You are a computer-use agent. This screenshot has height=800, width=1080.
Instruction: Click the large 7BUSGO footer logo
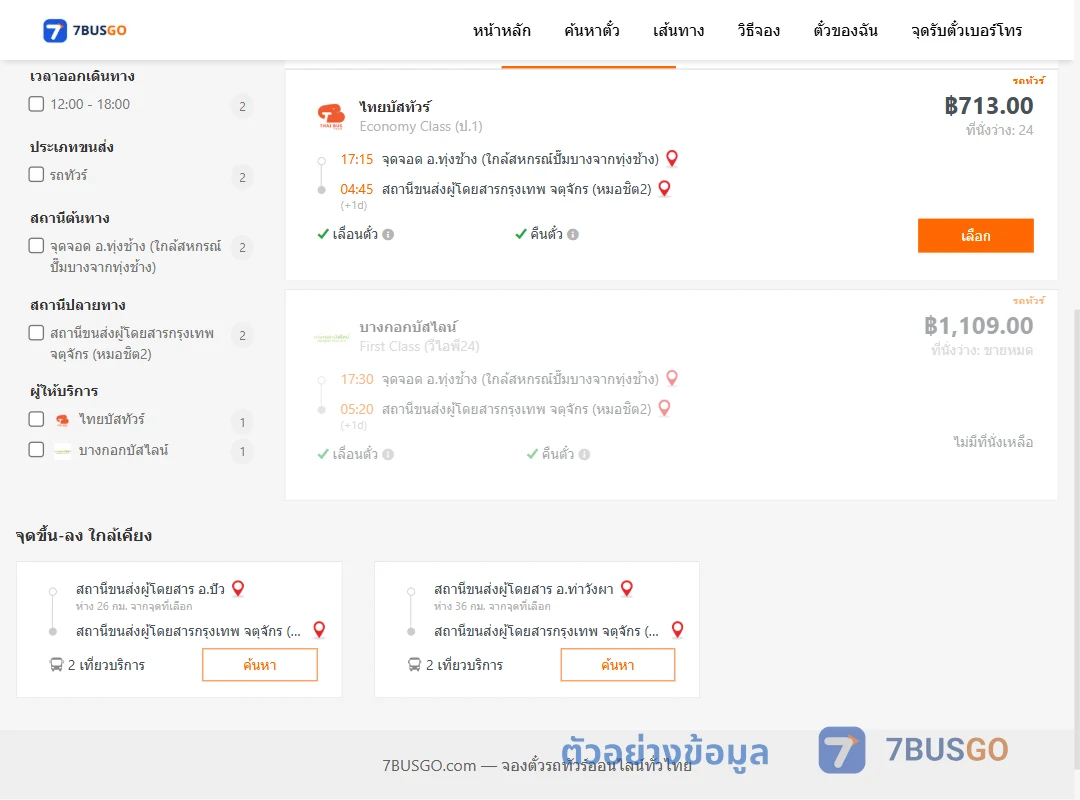913,750
